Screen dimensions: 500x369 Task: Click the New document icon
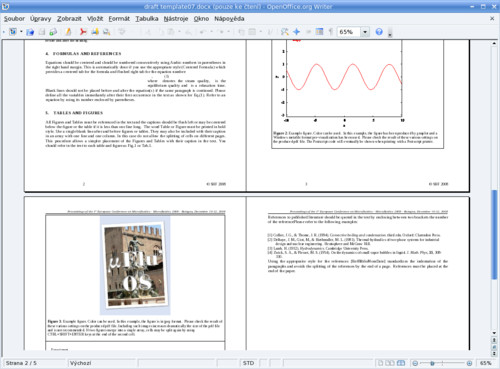click(x=13, y=32)
